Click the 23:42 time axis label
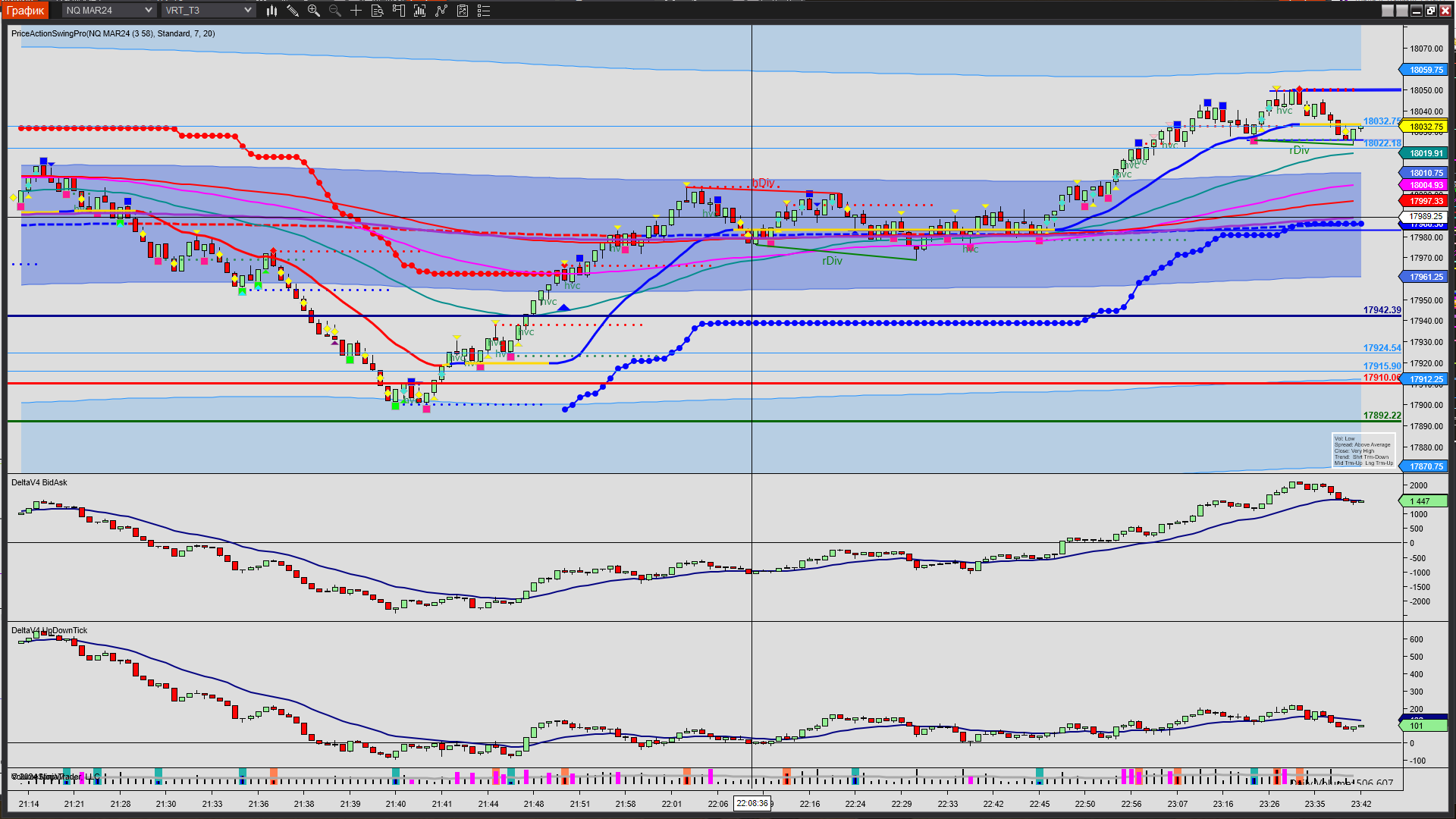The image size is (1456, 819). click(1361, 805)
